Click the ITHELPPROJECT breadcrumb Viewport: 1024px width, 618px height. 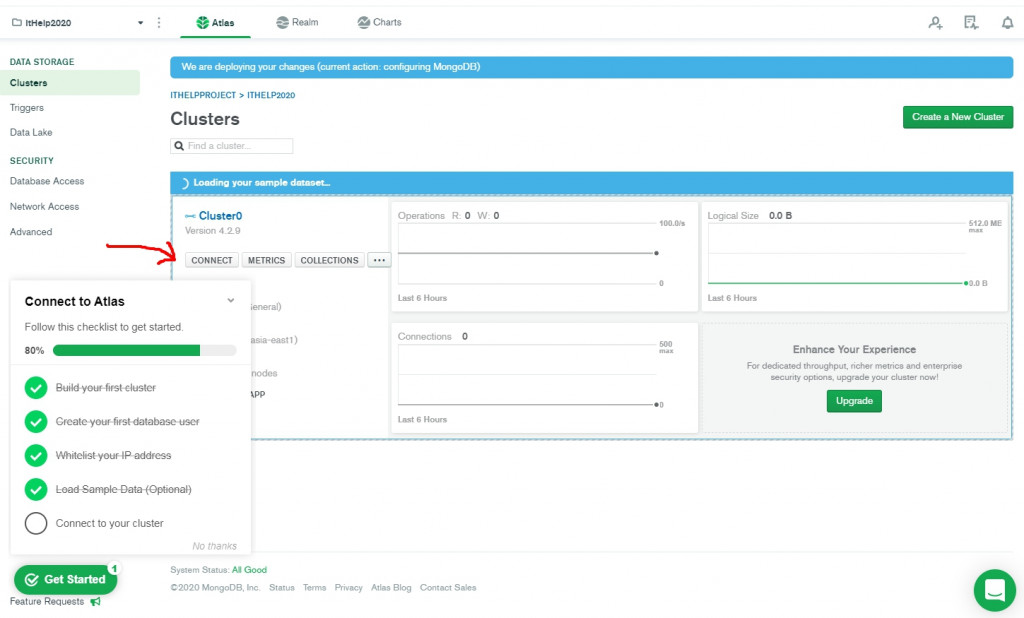click(203, 95)
